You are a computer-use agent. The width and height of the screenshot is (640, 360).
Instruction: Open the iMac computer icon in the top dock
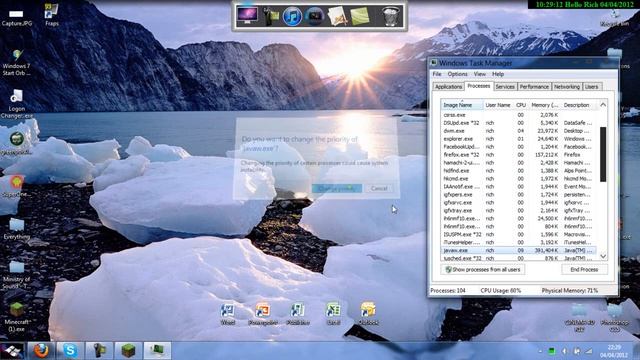coord(248,16)
